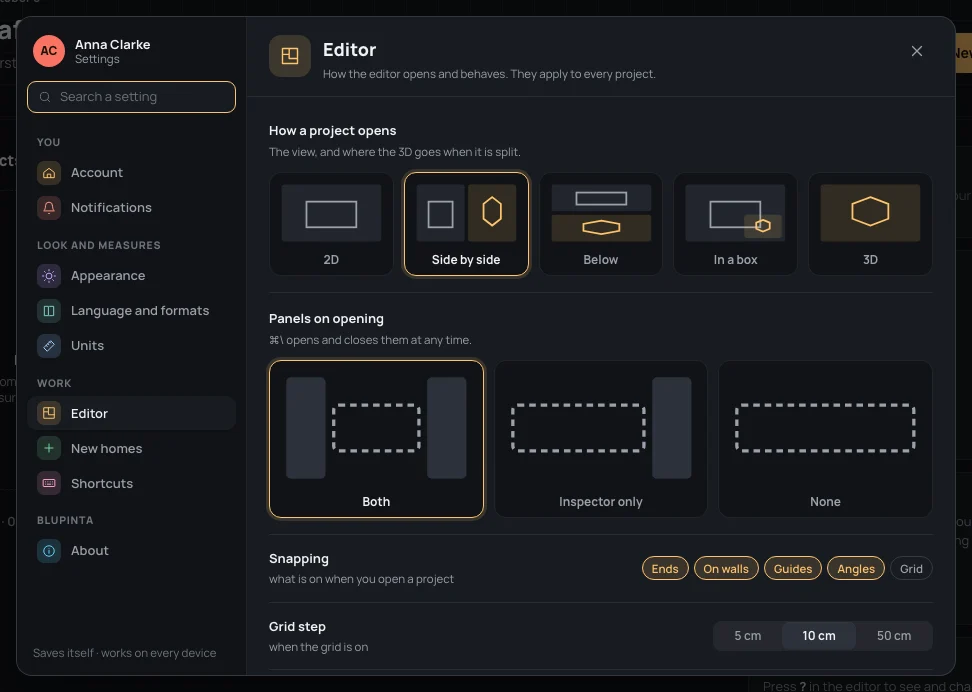Select the Below split layout

(601, 224)
